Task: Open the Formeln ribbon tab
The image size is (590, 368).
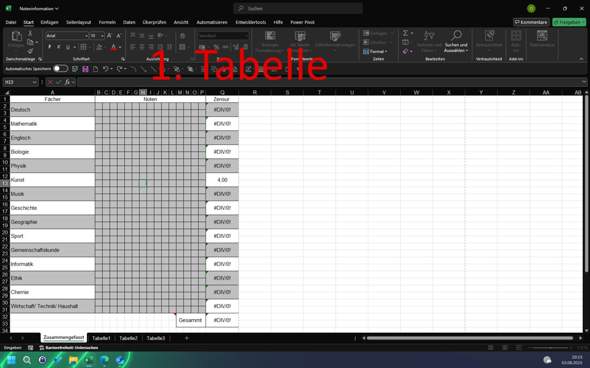Action: point(107,22)
